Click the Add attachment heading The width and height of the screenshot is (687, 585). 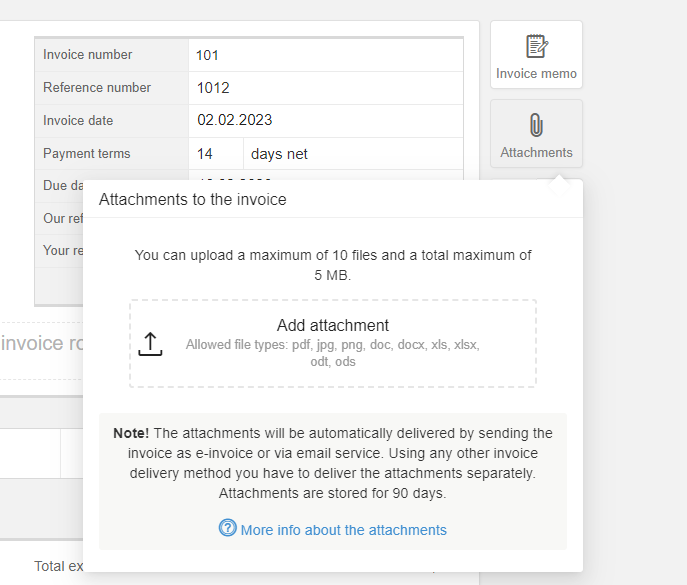pos(333,325)
